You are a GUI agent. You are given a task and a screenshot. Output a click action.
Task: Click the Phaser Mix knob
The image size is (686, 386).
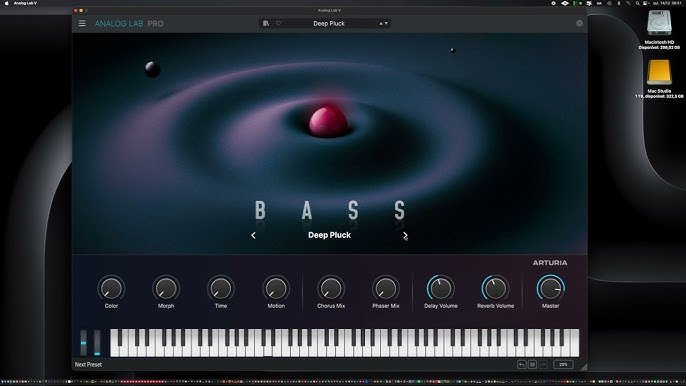tap(386, 289)
